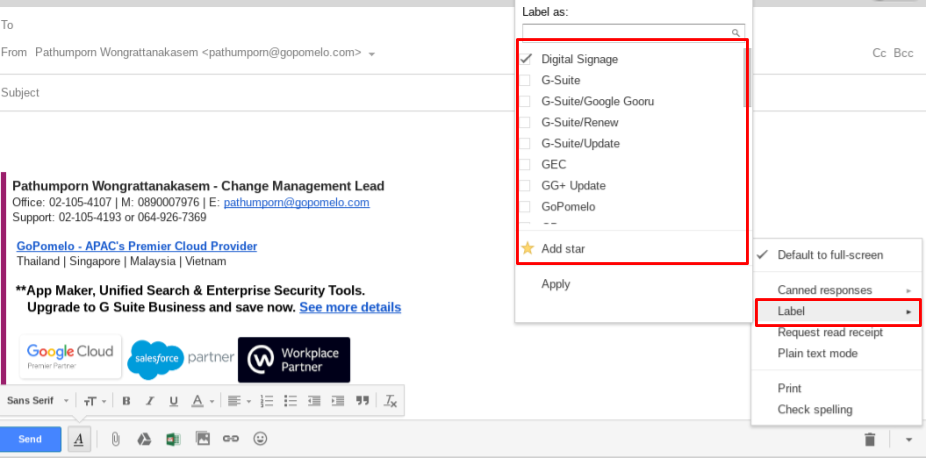
Task: Check the GG+ Update label
Action: 525,186
